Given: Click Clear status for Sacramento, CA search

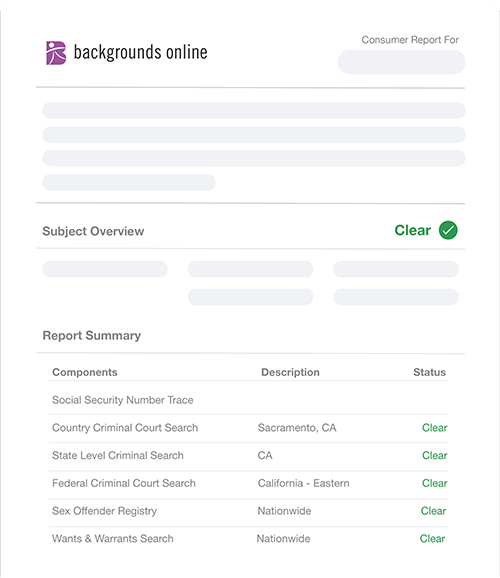Looking at the screenshot, I should 434,428.
